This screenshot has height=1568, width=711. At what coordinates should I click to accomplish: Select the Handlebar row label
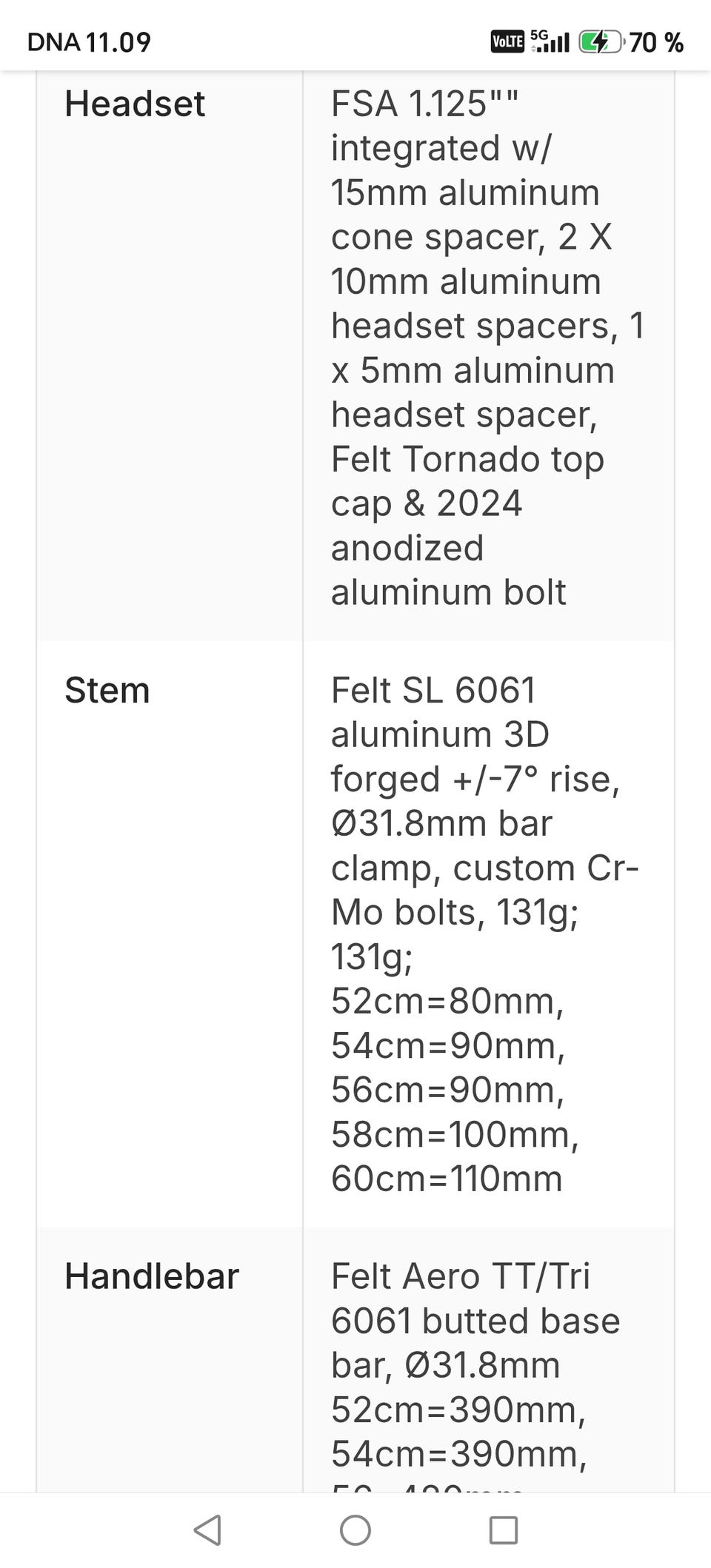pyautogui.click(x=152, y=1276)
